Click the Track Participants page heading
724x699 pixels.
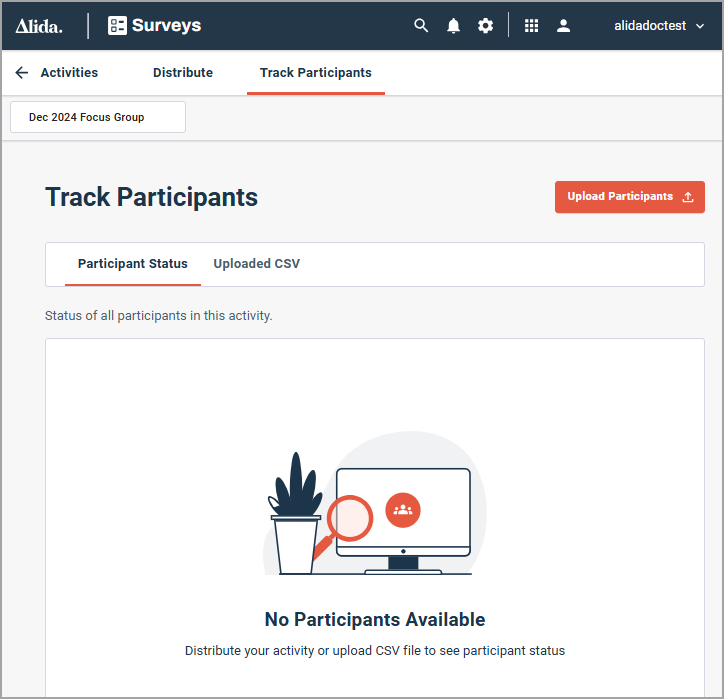151,197
